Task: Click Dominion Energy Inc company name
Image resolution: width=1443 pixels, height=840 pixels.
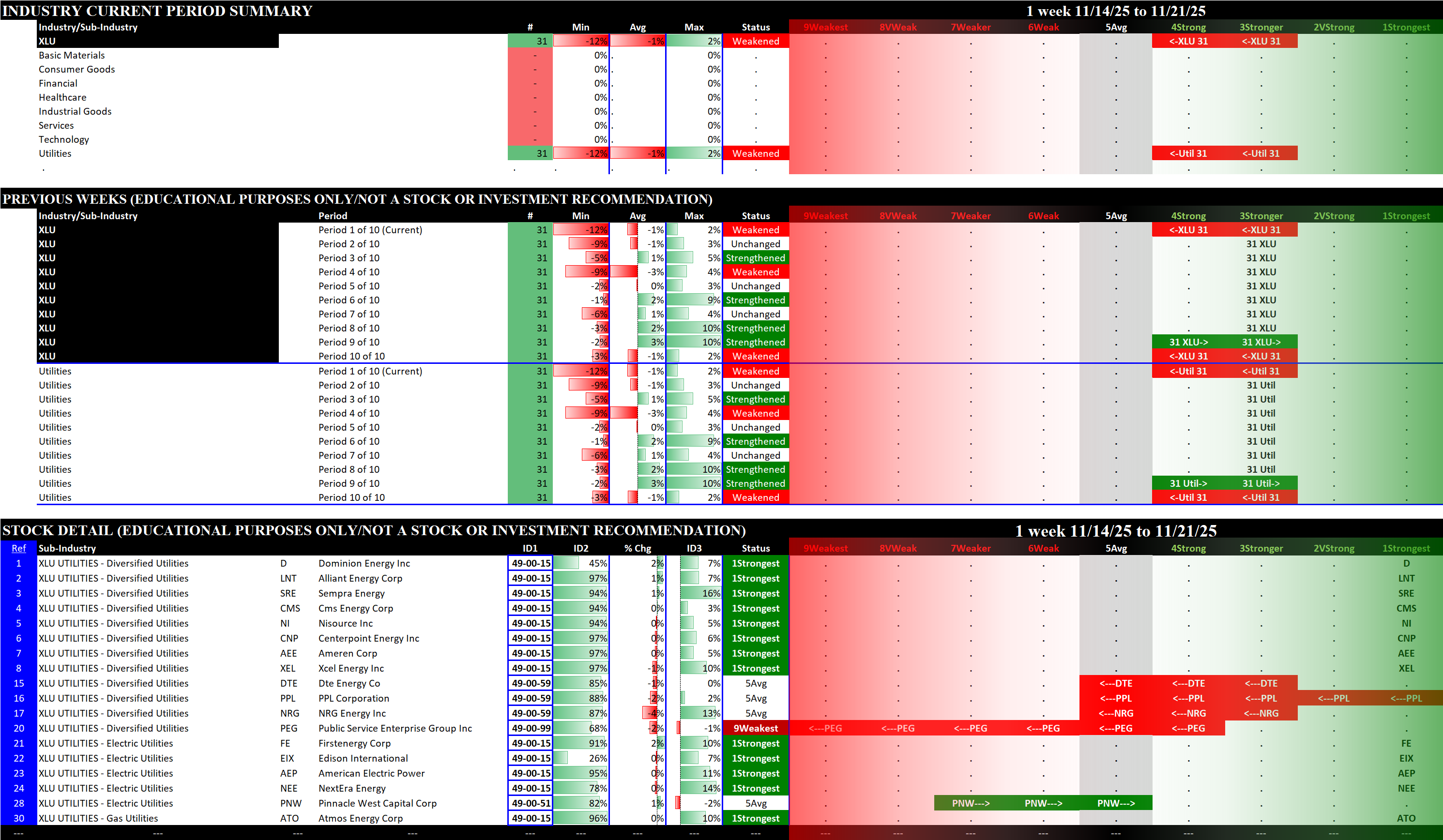Action: point(364,563)
